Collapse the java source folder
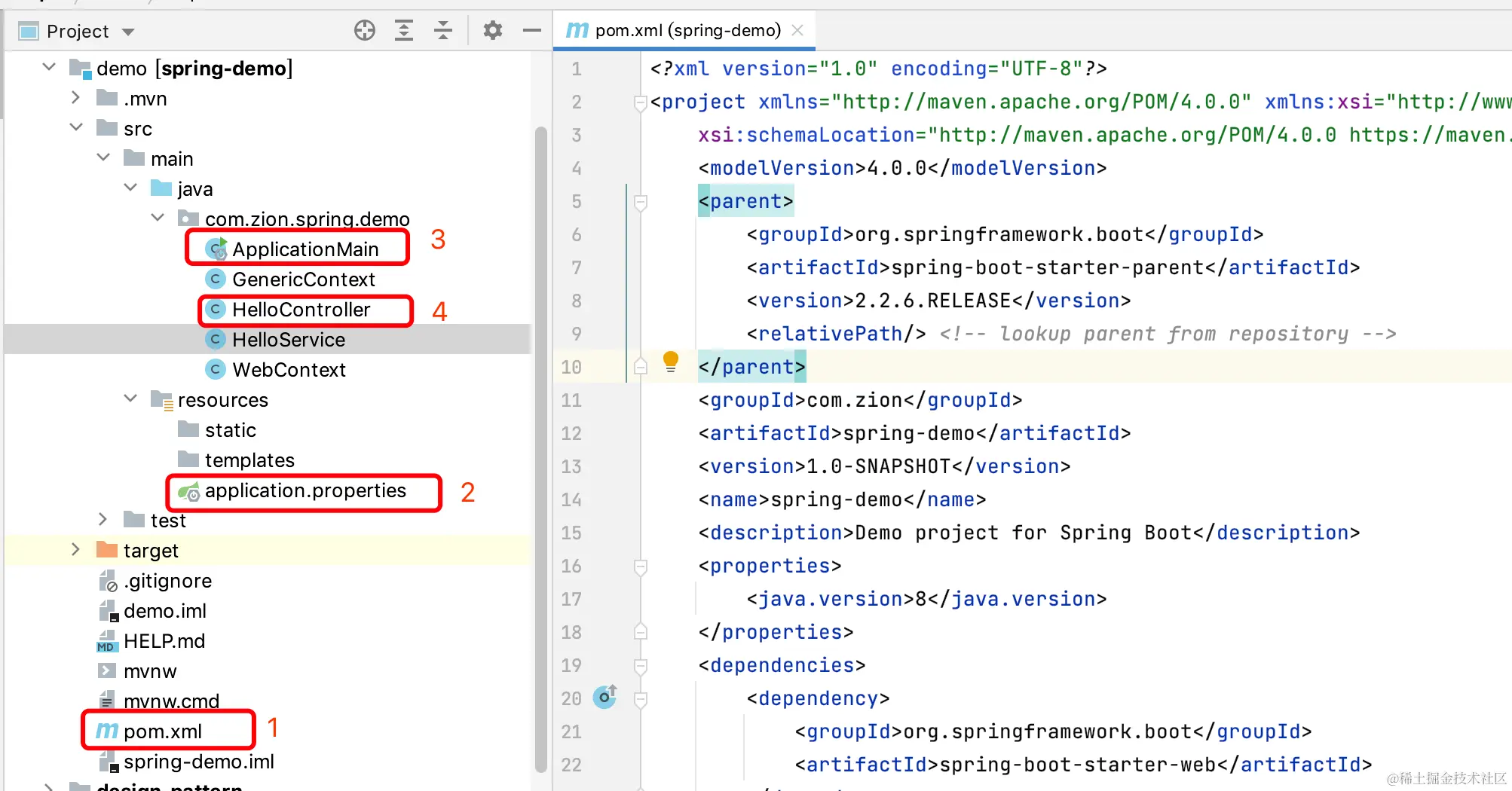Screen dimensions: 1512x791 pos(130,188)
